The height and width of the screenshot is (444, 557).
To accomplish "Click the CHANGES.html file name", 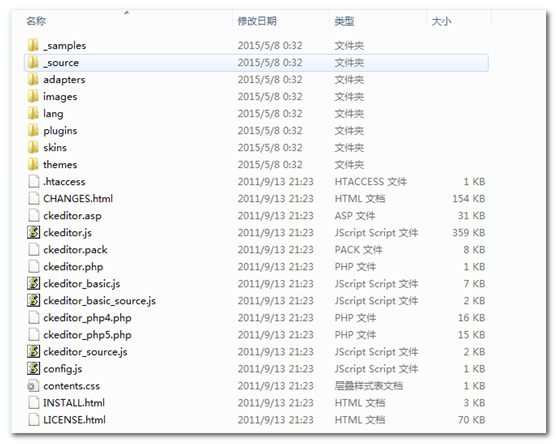I will tap(78, 199).
